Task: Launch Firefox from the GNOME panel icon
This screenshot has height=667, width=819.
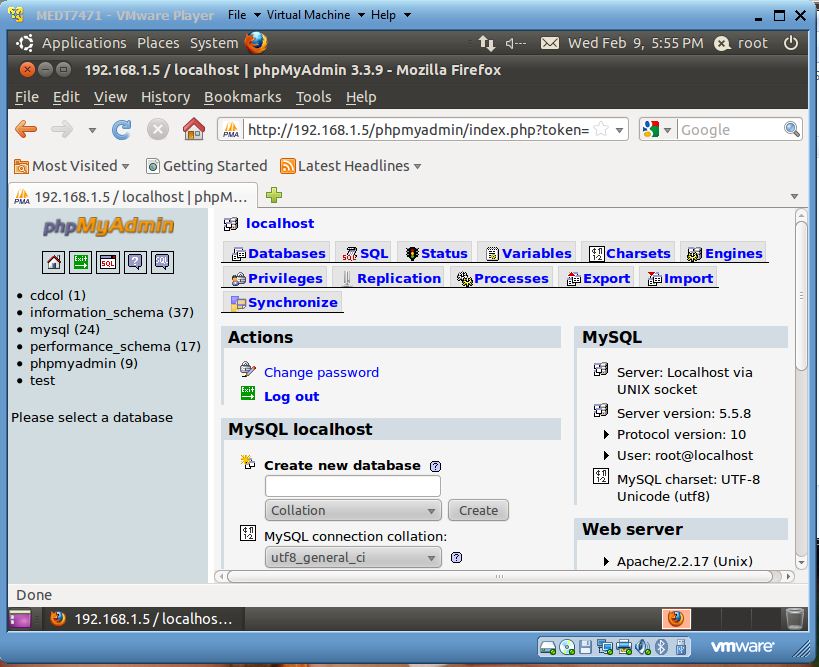Action: pyautogui.click(x=256, y=43)
